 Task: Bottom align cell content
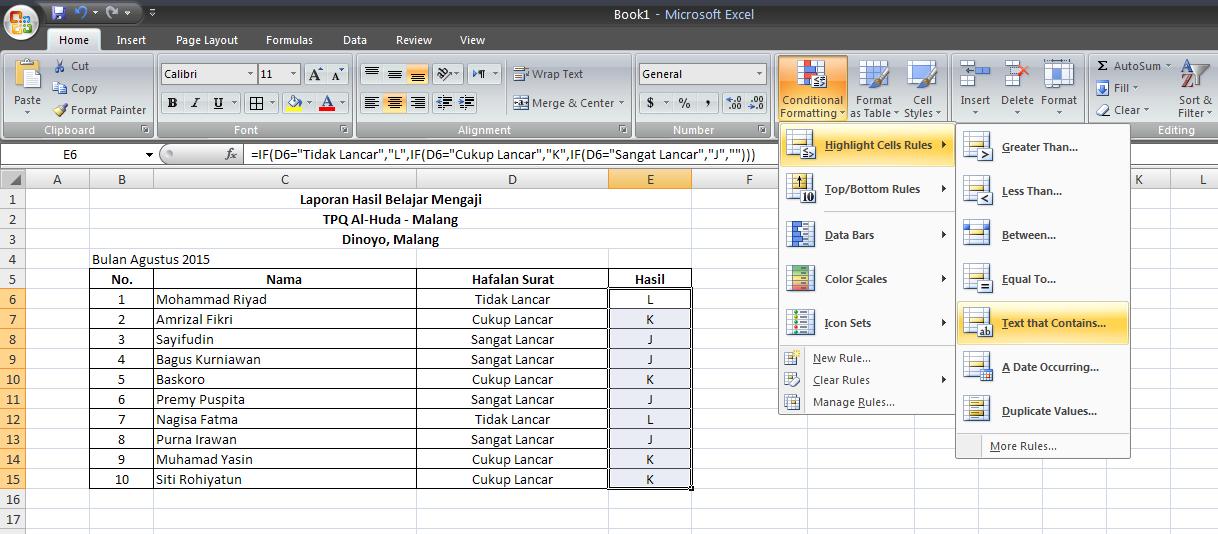coord(418,74)
